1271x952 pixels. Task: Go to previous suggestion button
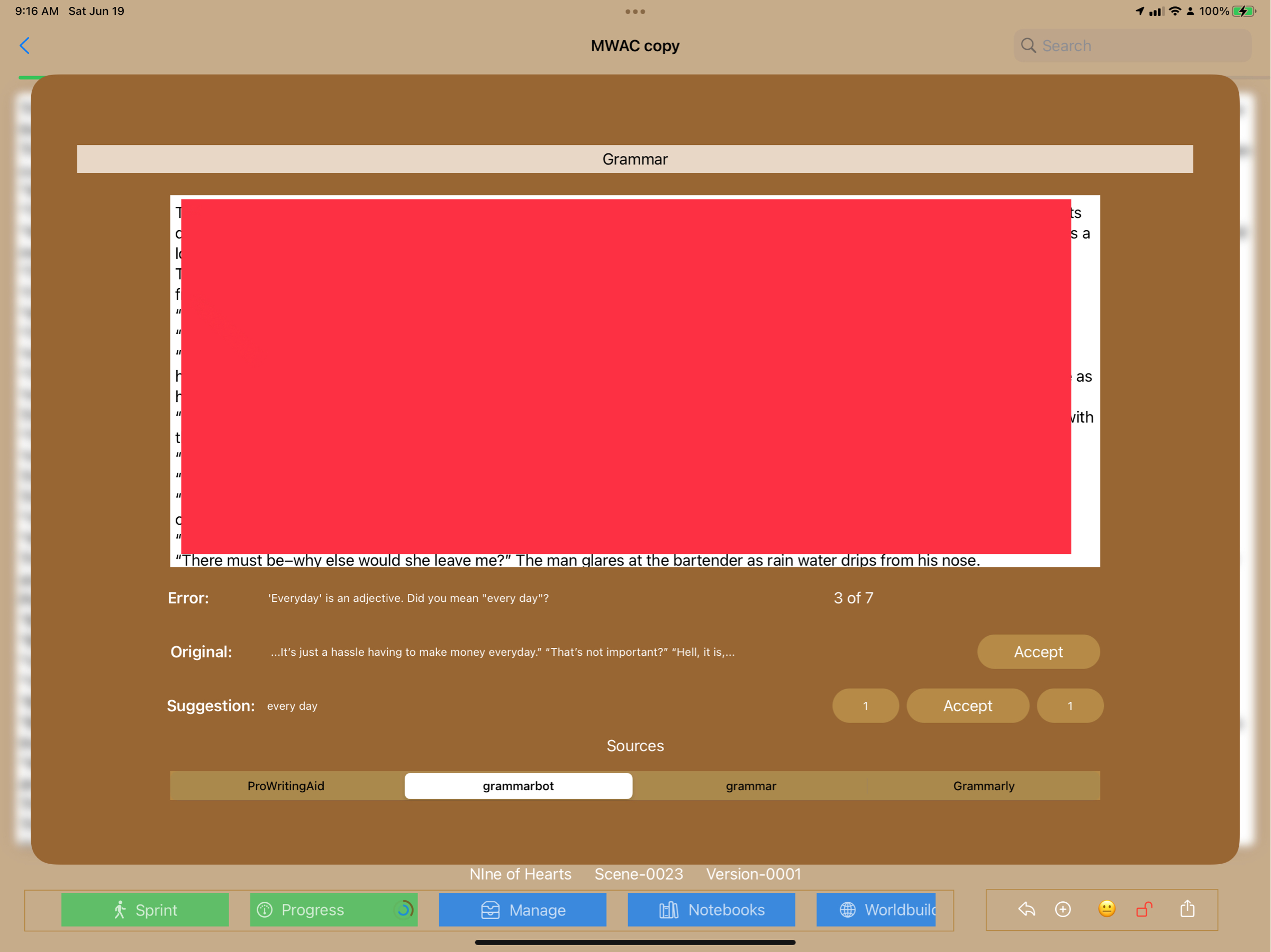pos(865,706)
